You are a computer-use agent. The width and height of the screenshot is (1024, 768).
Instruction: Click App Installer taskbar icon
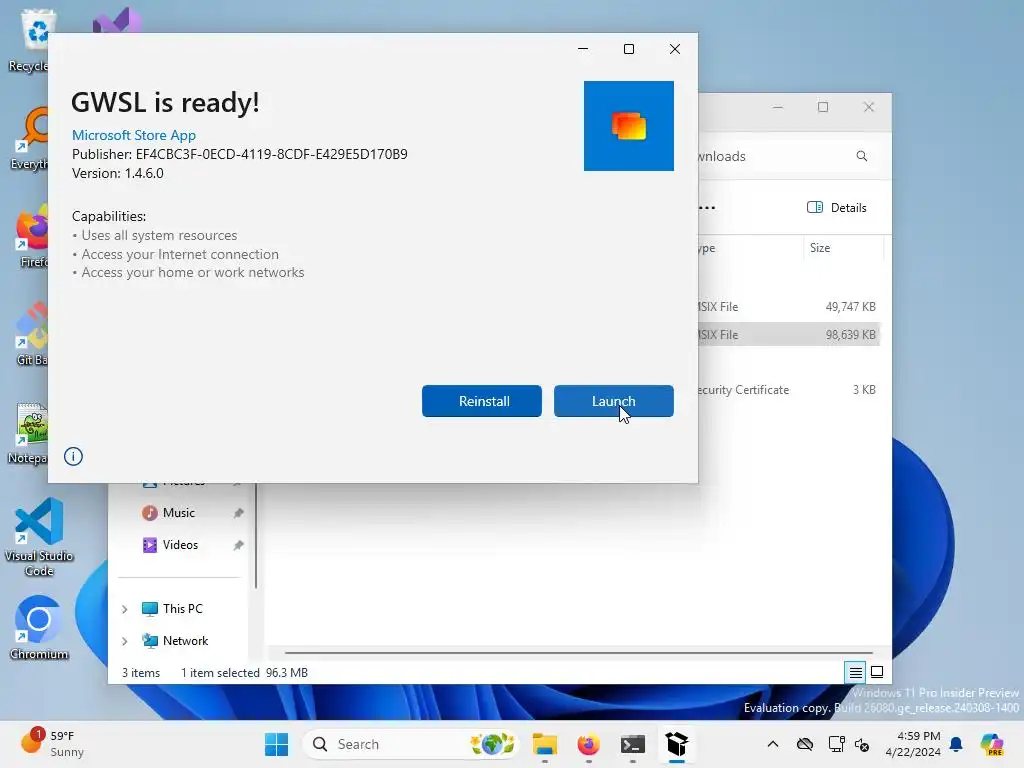(677, 744)
